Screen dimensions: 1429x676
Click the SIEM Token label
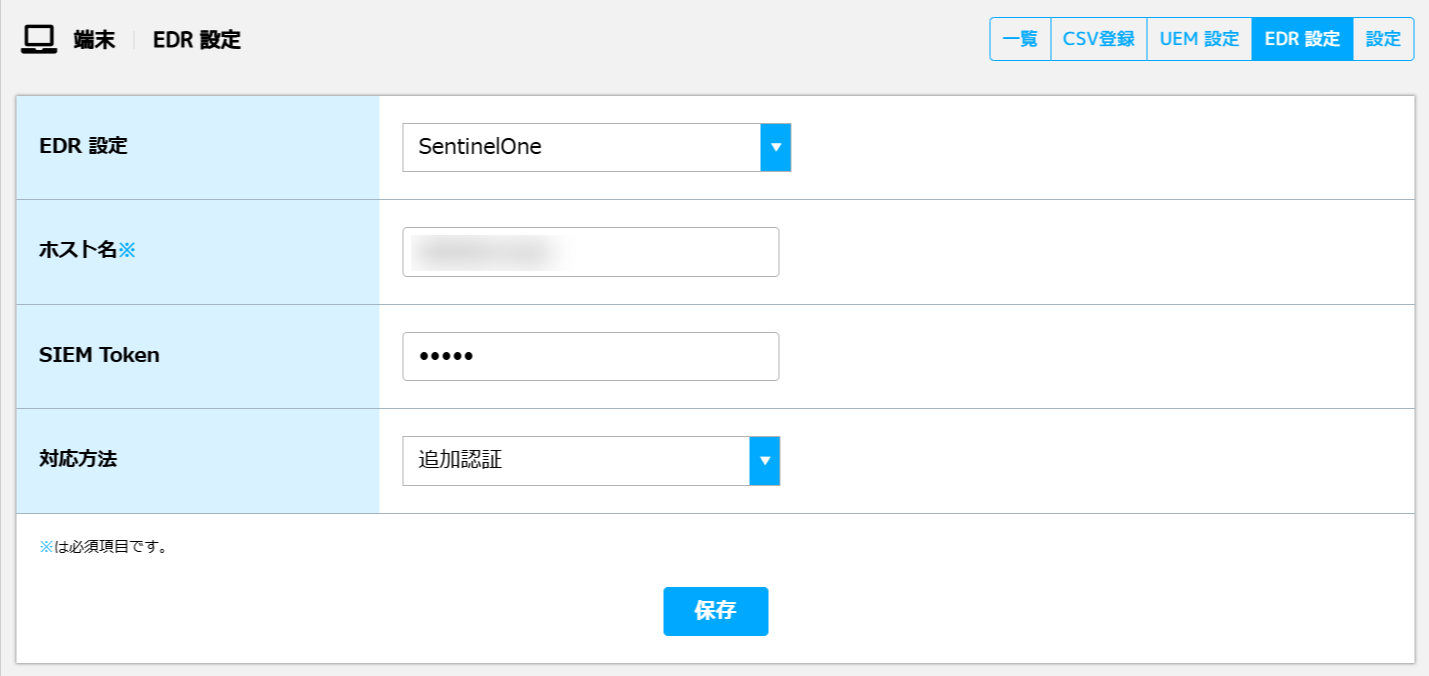pyautogui.click(x=99, y=354)
